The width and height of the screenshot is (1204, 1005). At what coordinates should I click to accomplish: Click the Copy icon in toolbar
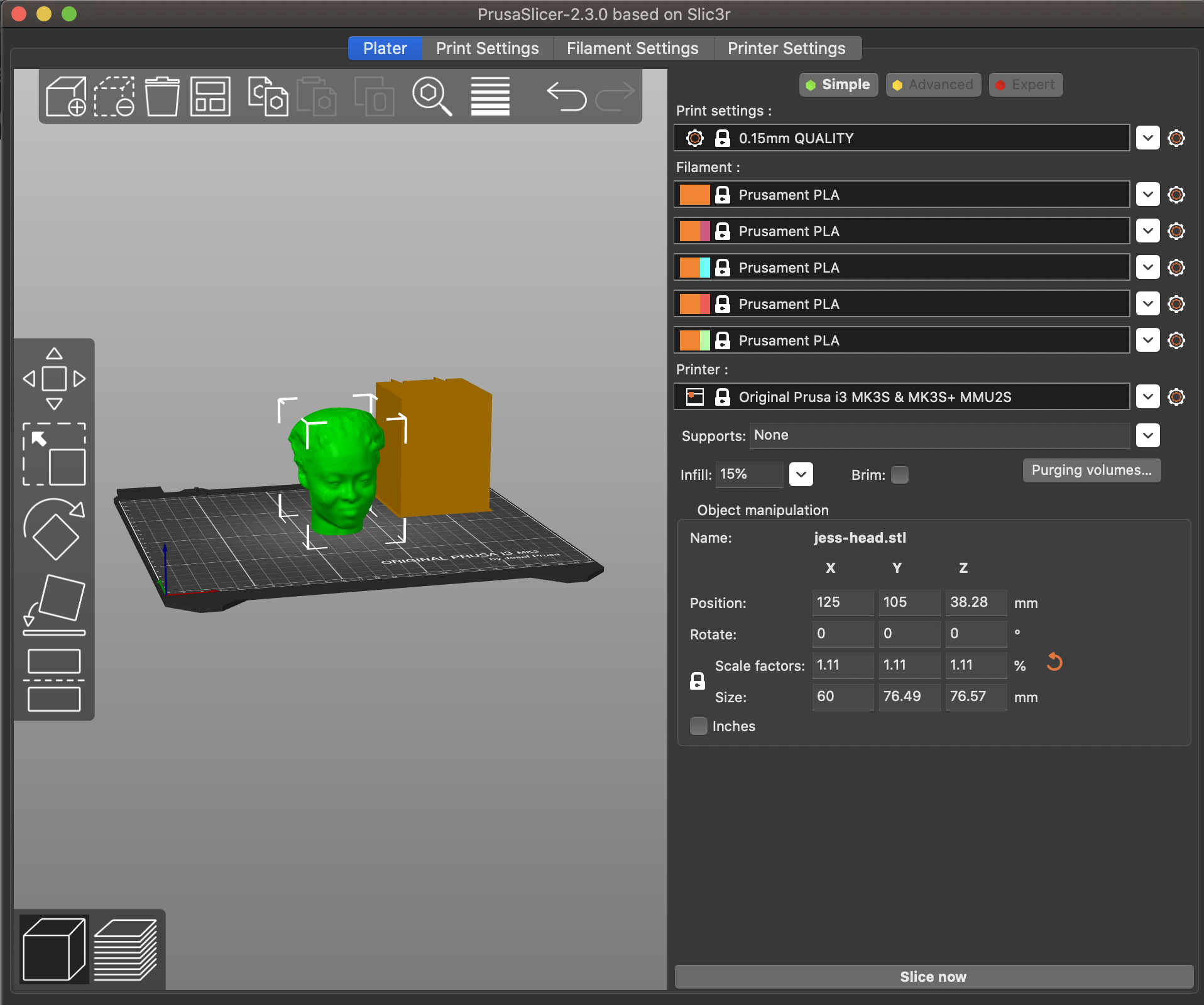point(268,96)
